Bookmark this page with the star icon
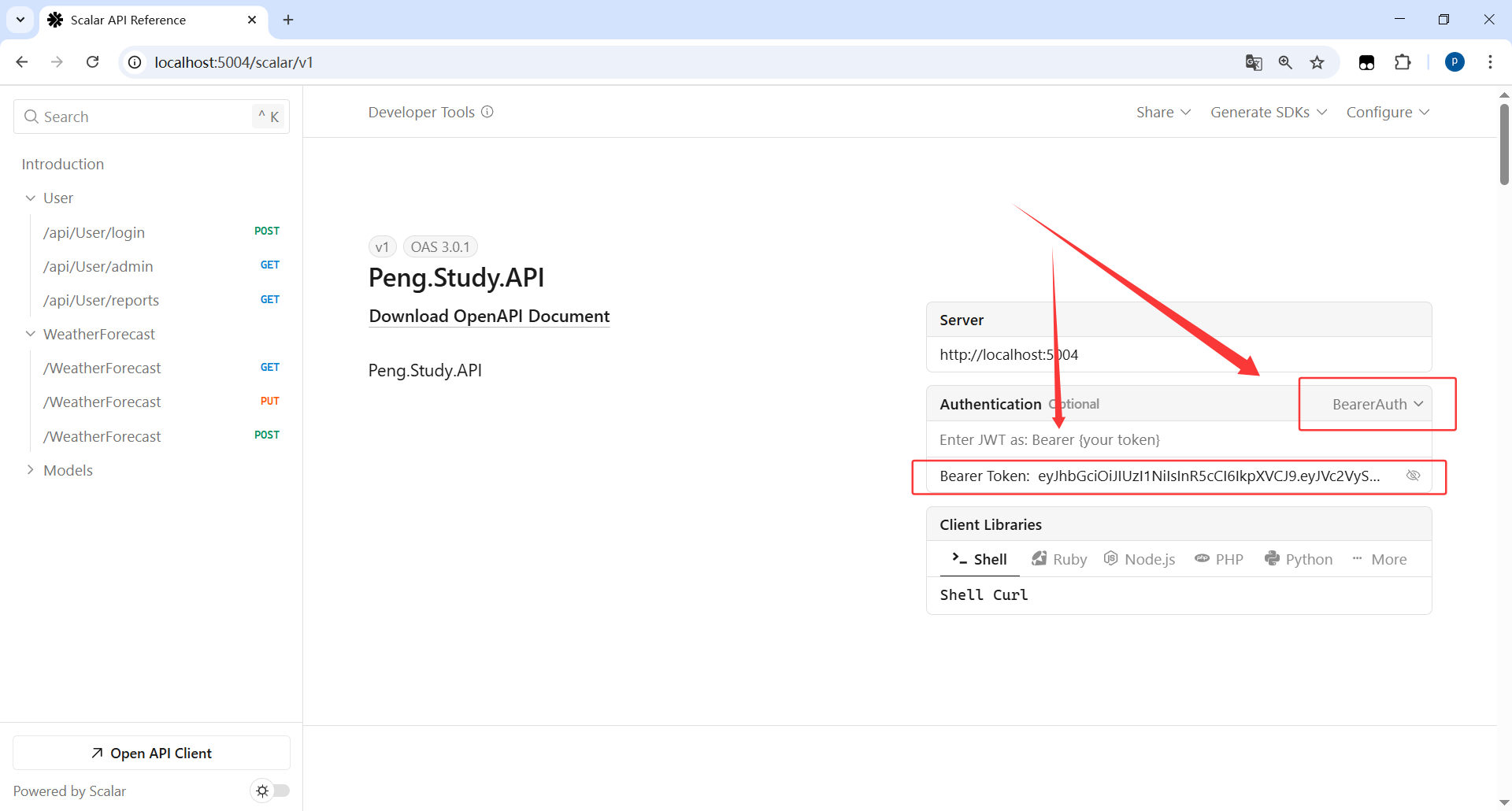 pyautogui.click(x=1317, y=62)
